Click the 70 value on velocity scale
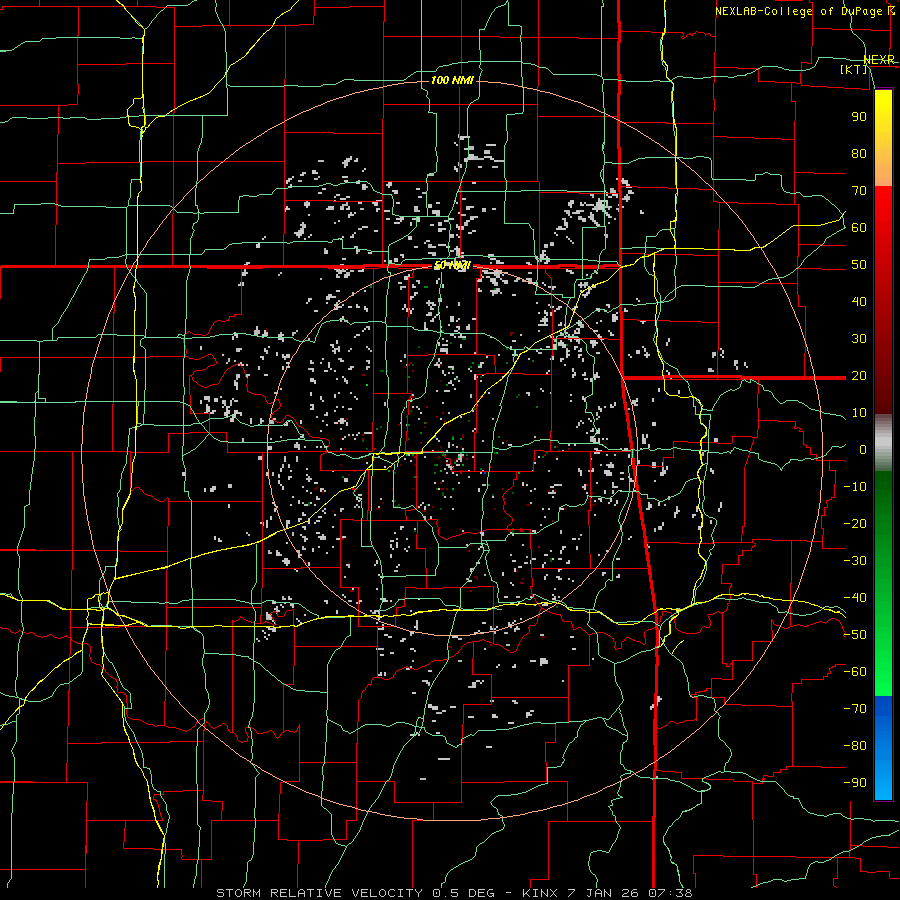 (859, 191)
